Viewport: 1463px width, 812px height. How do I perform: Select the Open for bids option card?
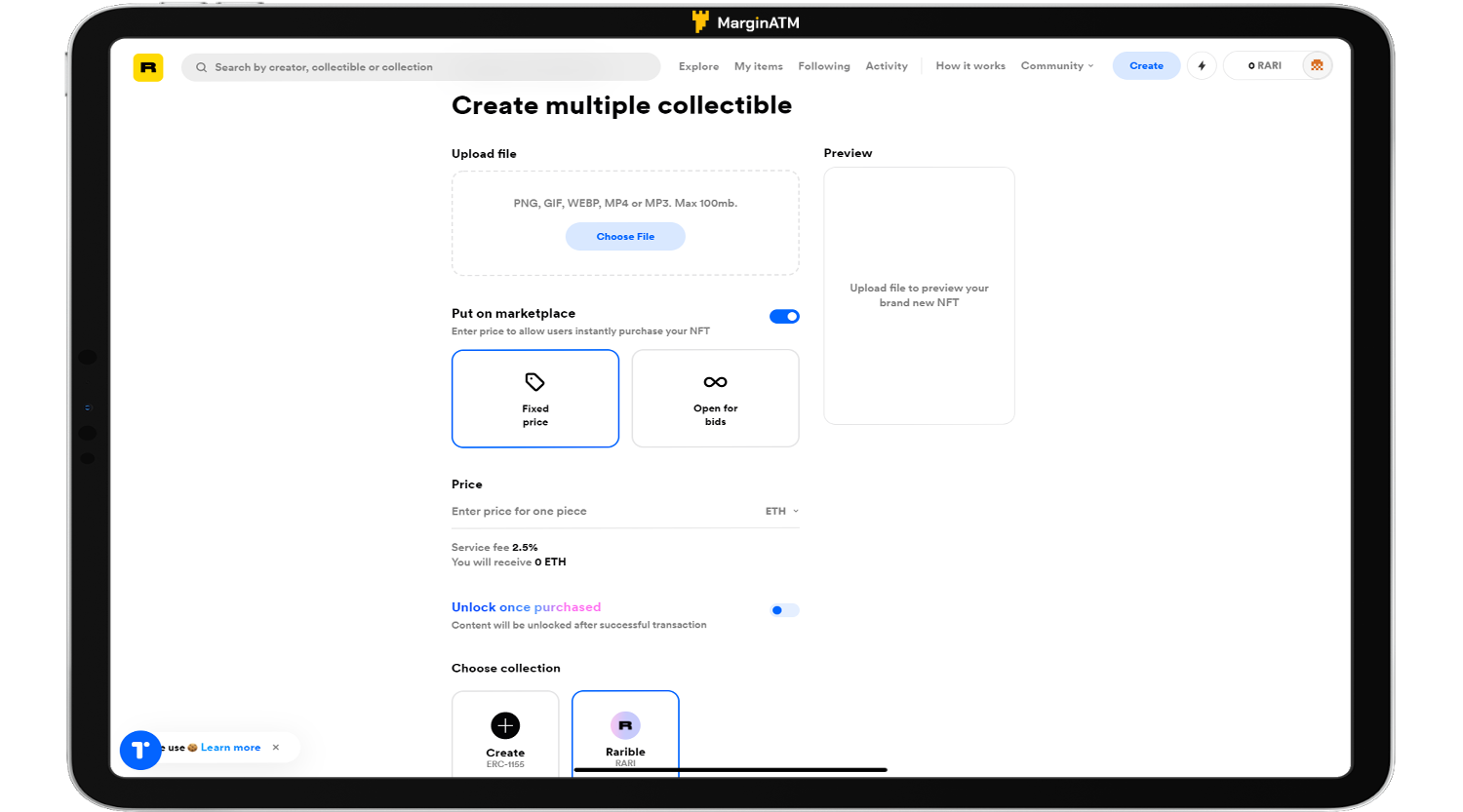pyautogui.click(x=715, y=399)
